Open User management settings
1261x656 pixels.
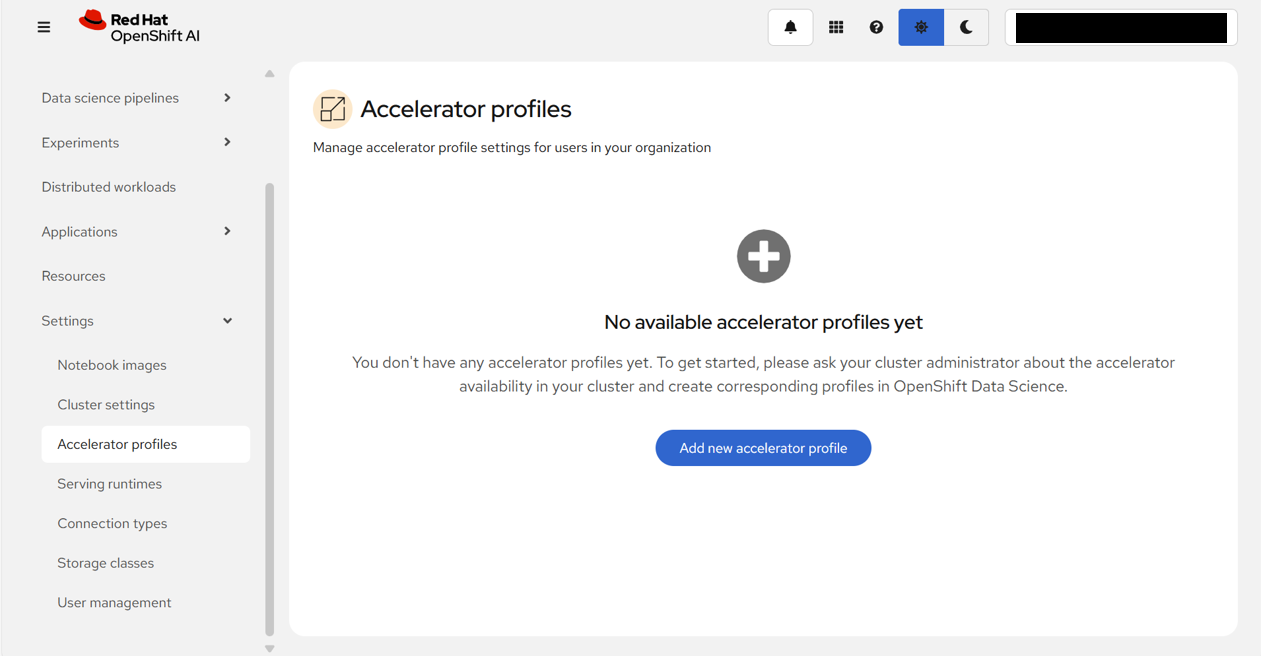[146, 602]
